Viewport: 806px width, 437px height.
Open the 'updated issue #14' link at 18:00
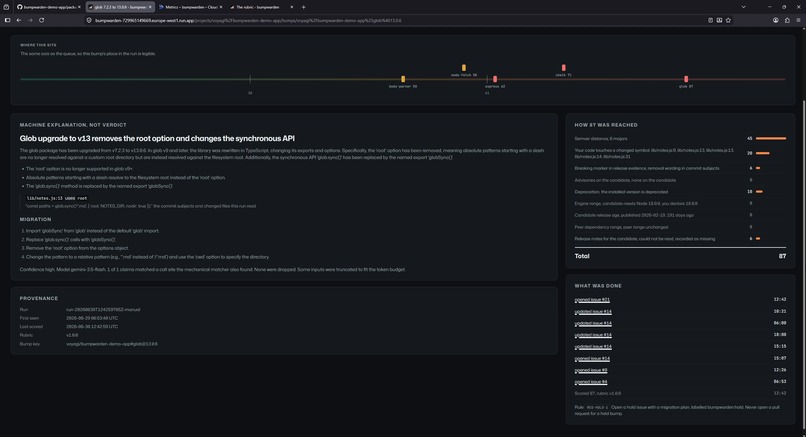click(x=593, y=335)
